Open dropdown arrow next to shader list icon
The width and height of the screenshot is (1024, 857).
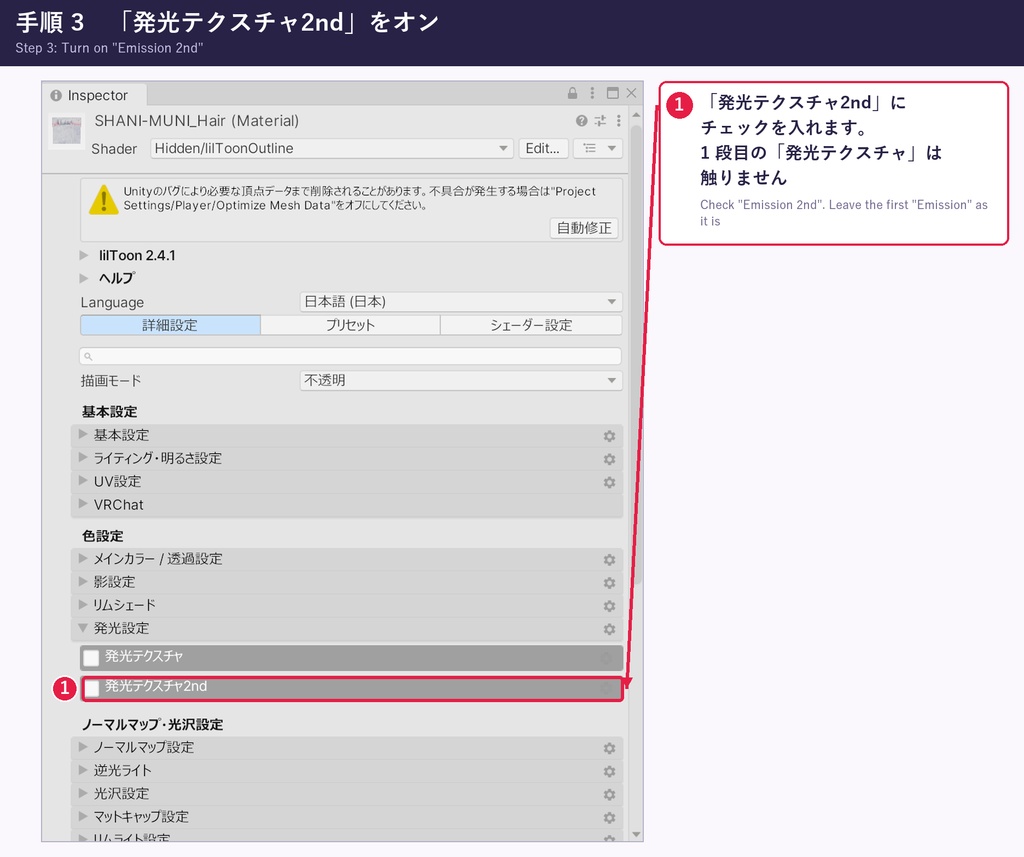point(612,148)
